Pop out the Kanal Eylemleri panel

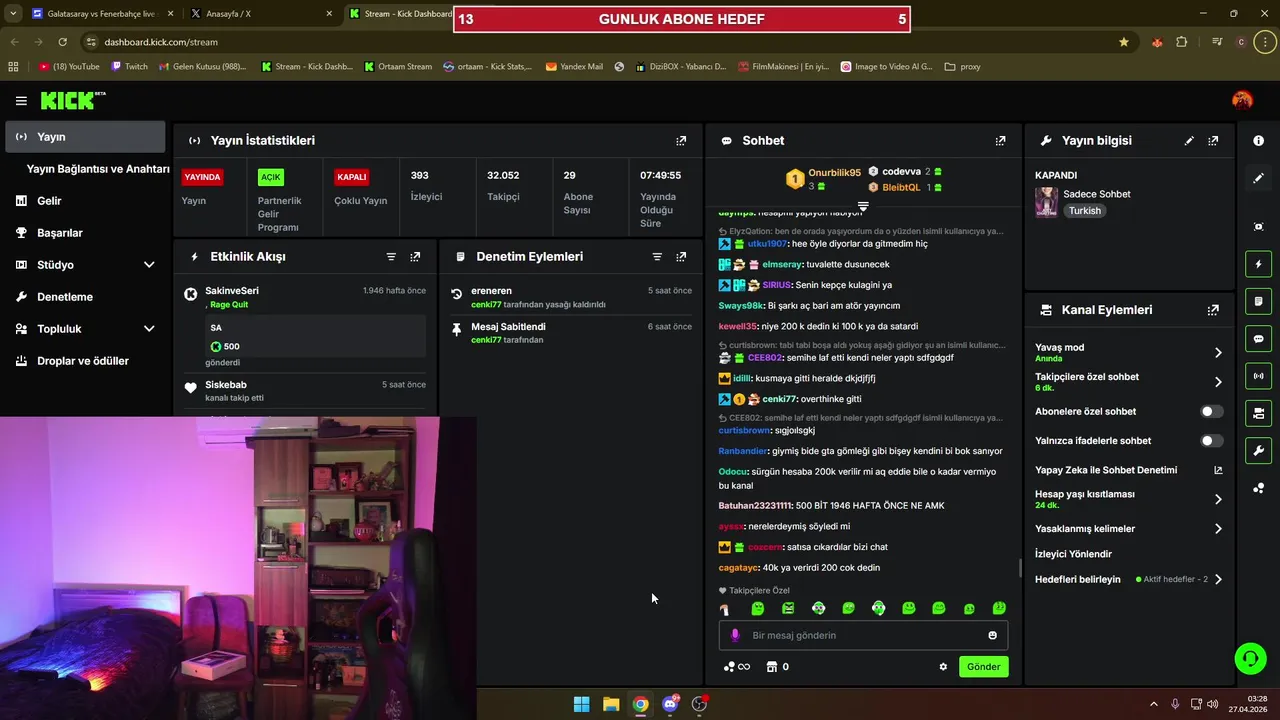click(x=1213, y=310)
